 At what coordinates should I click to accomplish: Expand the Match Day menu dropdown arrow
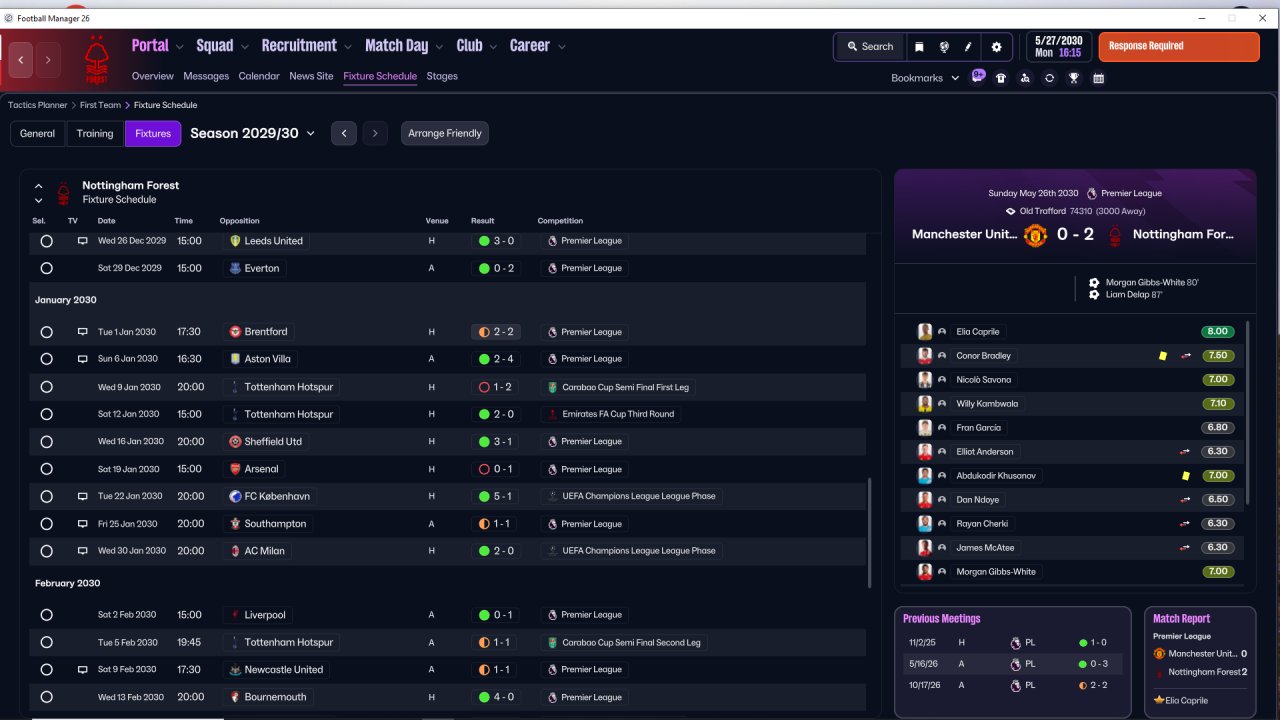coord(439,47)
